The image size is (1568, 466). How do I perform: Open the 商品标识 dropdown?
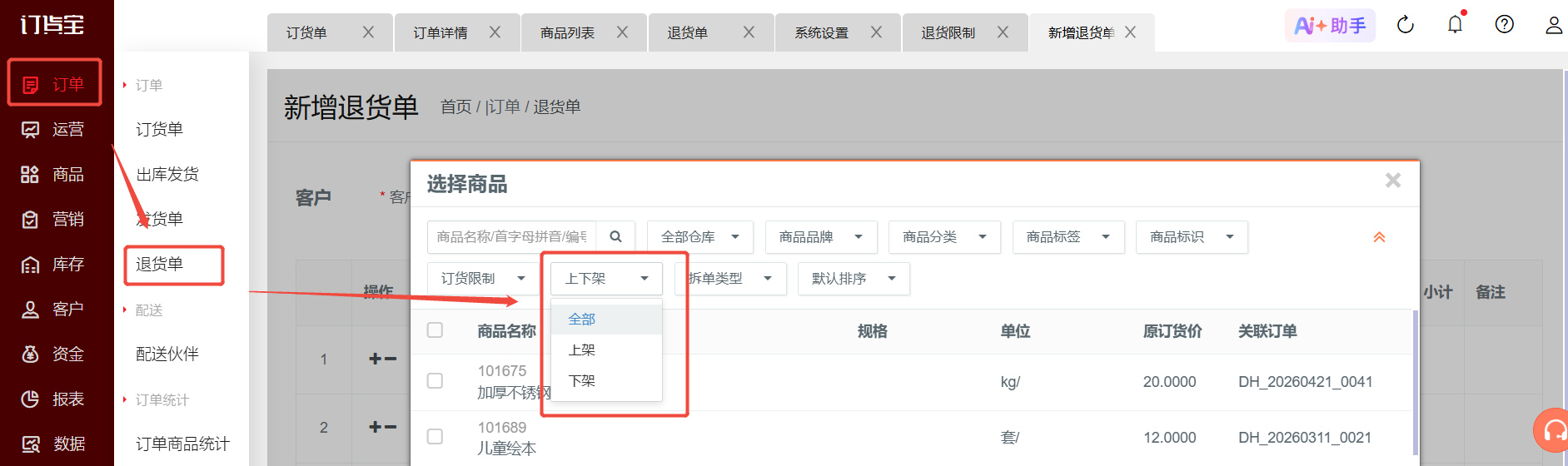pyautogui.click(x=1192, y=237)
